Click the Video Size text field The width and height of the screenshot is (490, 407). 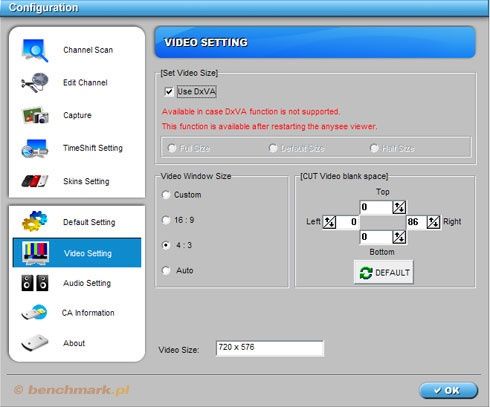tap(270, 349)
